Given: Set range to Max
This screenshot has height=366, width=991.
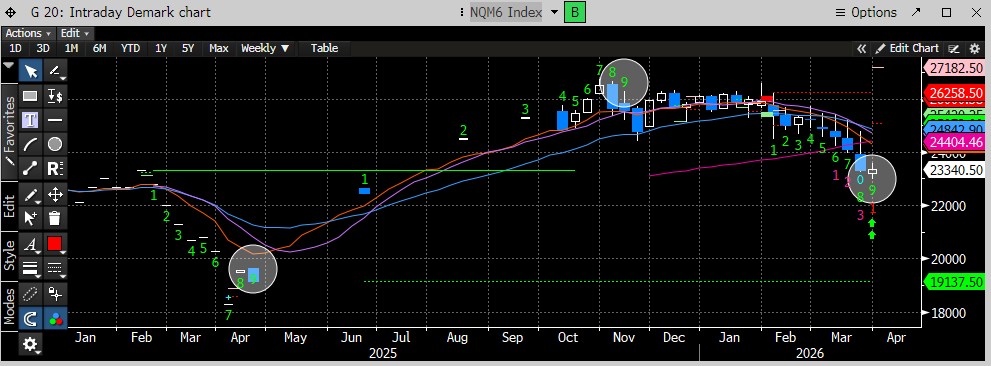Looking at the screenshot, I should (219, 48).
